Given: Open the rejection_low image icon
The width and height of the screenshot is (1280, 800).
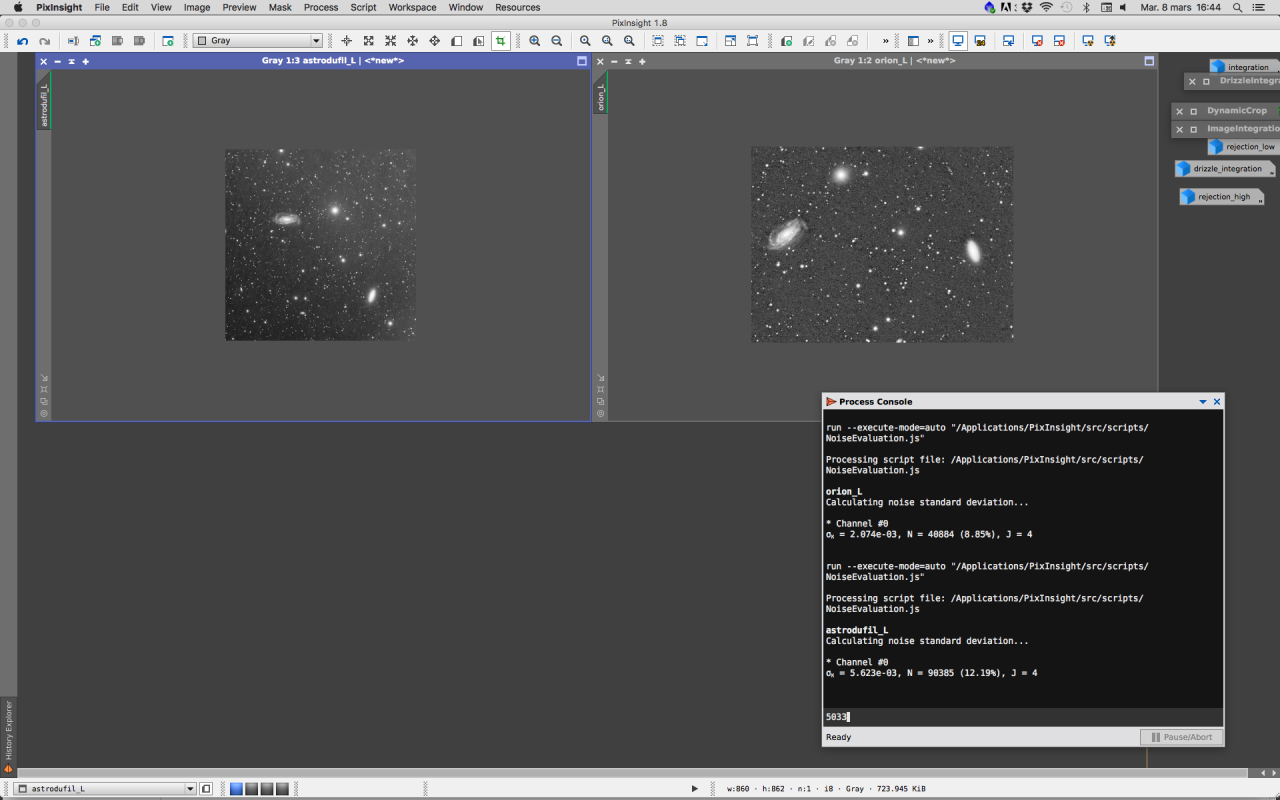Looking at the screenshot, I should 1243,147.
